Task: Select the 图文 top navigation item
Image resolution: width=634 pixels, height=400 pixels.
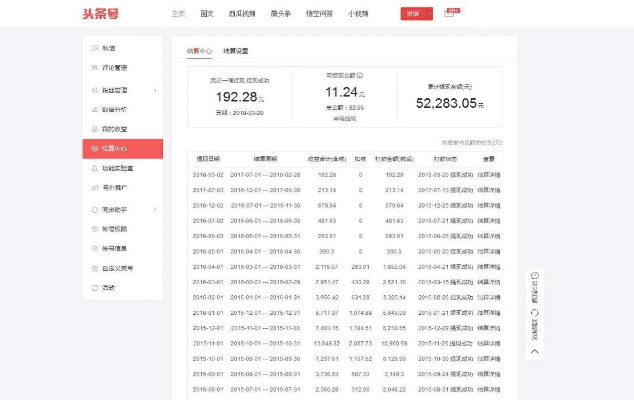Action: (207, 14)
